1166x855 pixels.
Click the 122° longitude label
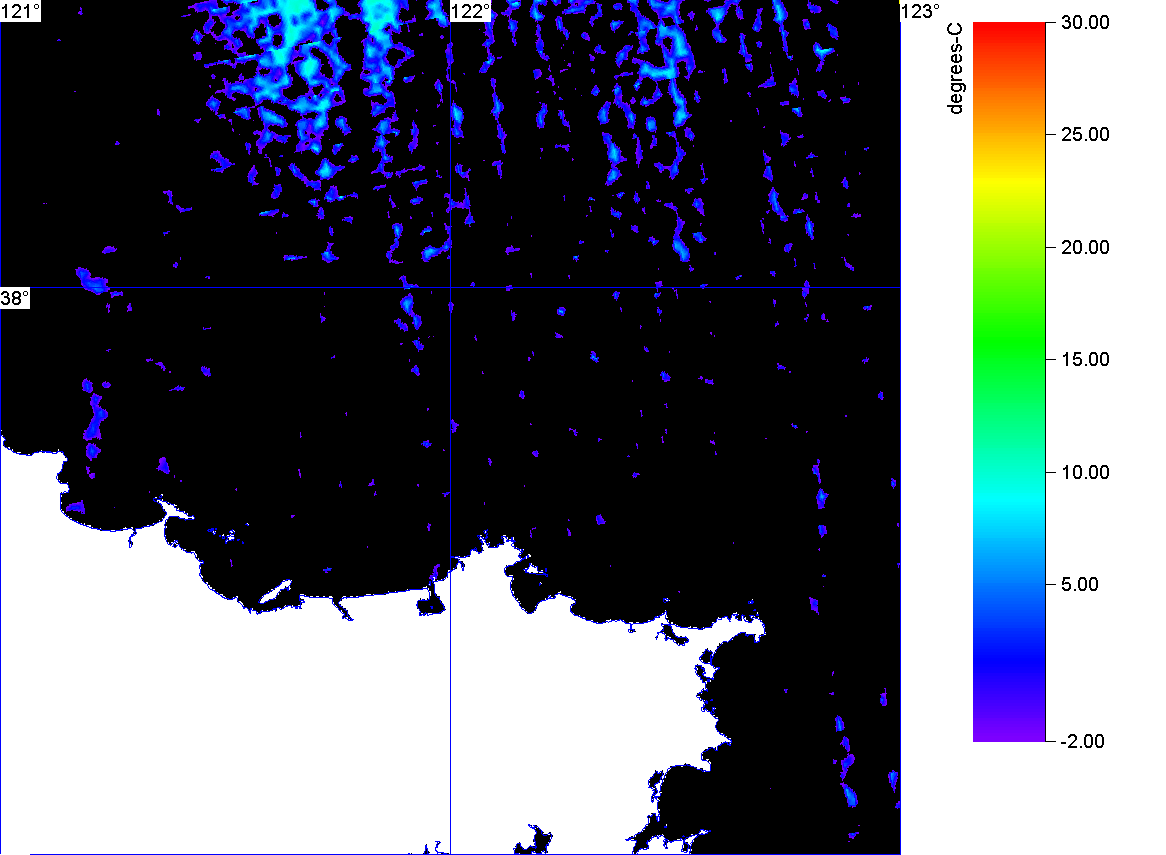click(471, 11)
